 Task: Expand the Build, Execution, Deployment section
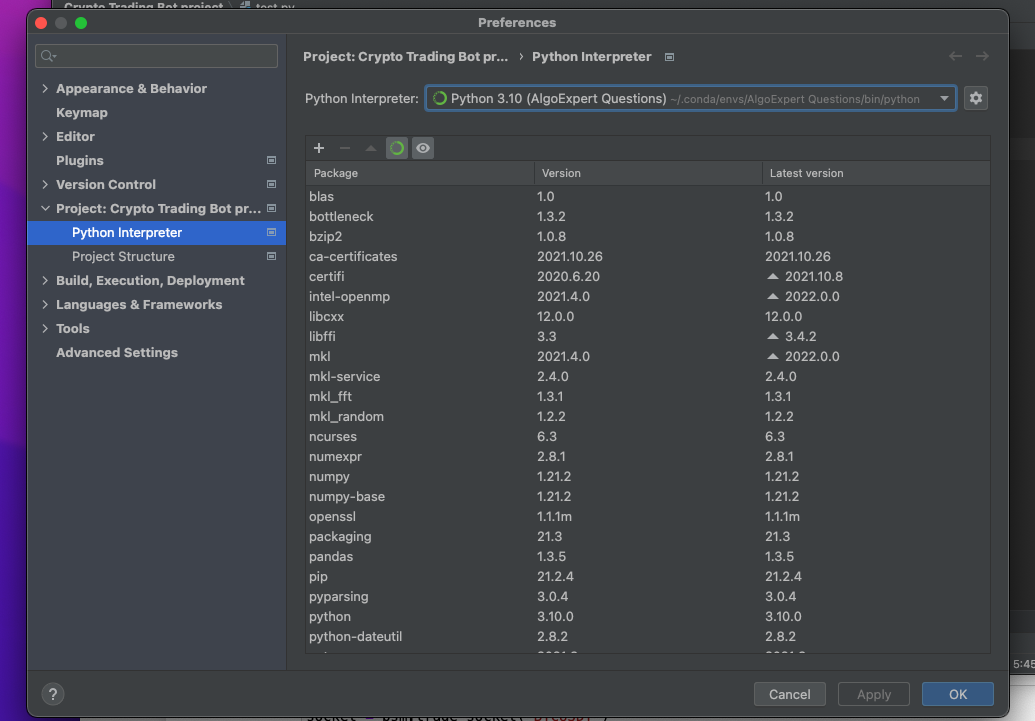pos(45,281)
